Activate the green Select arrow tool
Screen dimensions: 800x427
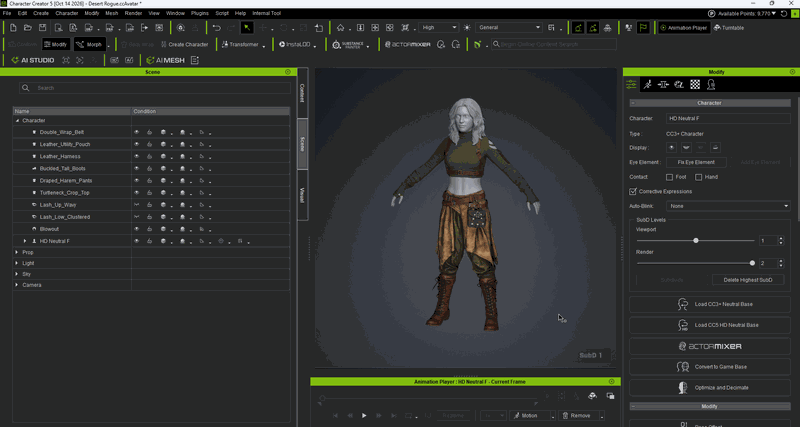pos(247,28)
